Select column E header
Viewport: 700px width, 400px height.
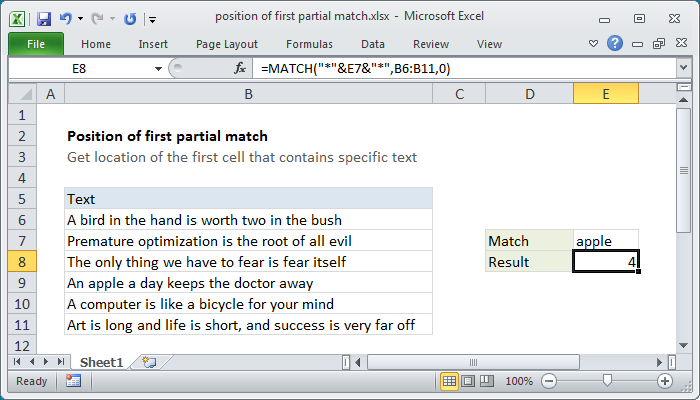[606, 94]
